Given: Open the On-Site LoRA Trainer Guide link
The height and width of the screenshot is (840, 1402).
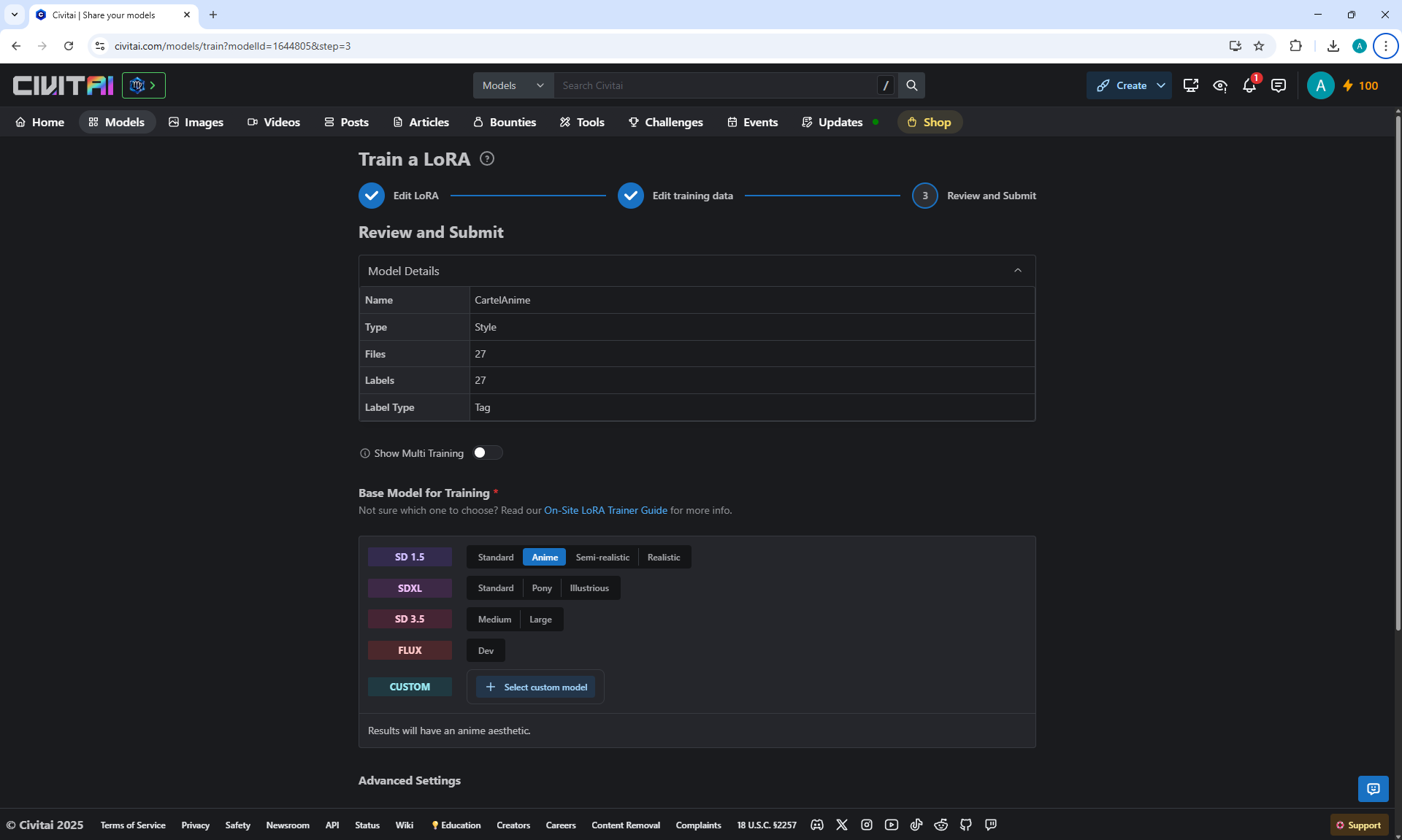Looking at the screenshot, I should [605, 510].
